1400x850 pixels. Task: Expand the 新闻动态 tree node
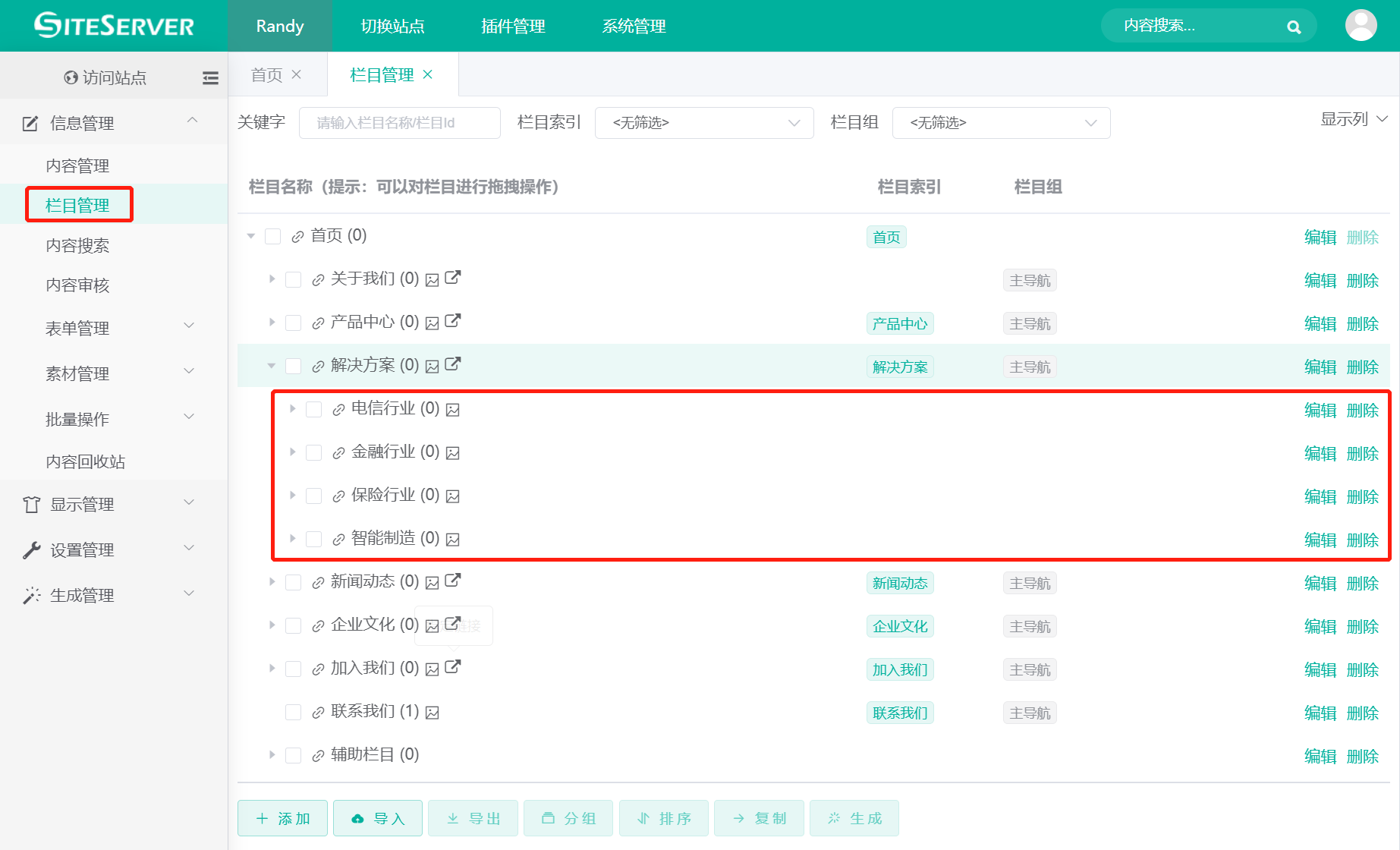[272, 581]
